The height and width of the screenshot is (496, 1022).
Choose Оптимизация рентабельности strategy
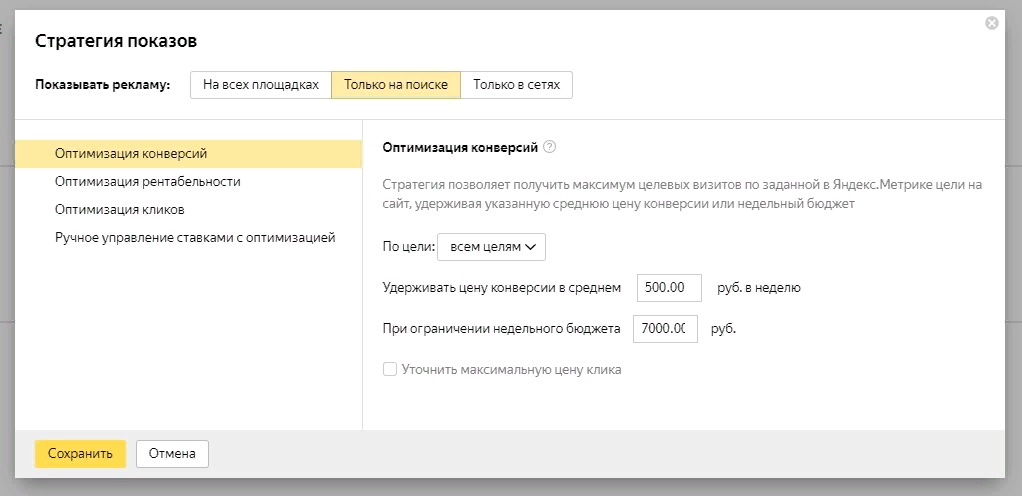(x=148, y=182)
